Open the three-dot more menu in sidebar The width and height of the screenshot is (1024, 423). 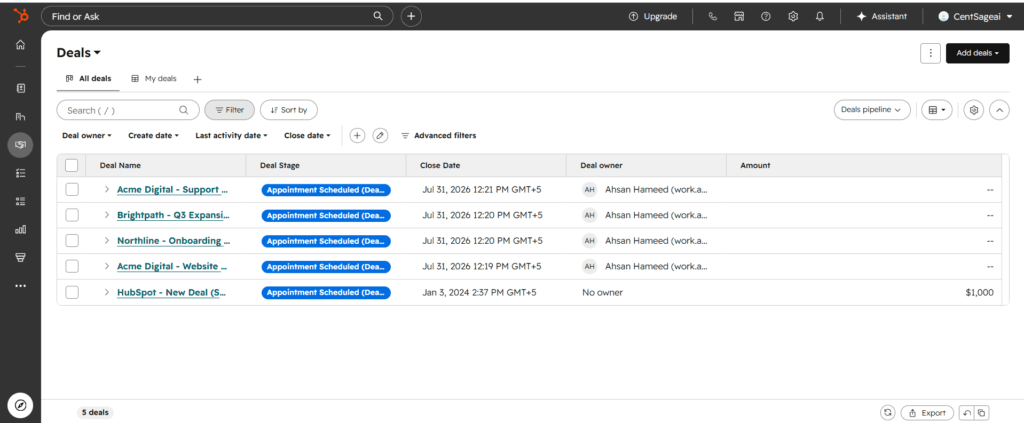click(20, 285)
